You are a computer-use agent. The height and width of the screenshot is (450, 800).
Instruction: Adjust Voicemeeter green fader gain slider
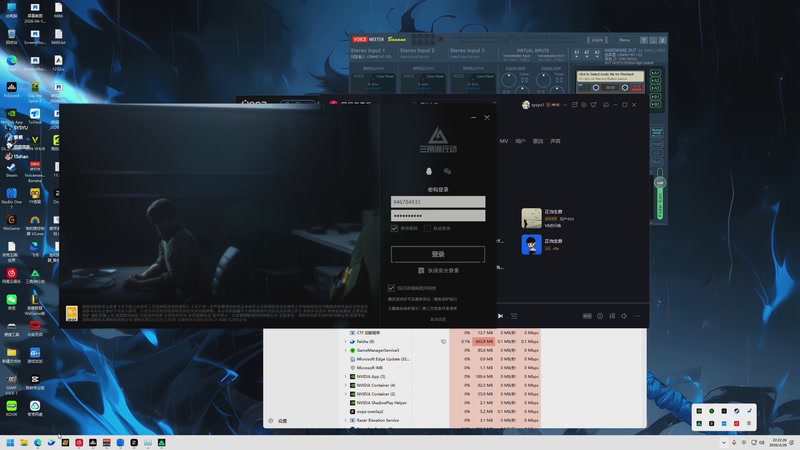[x=660, y=182]
